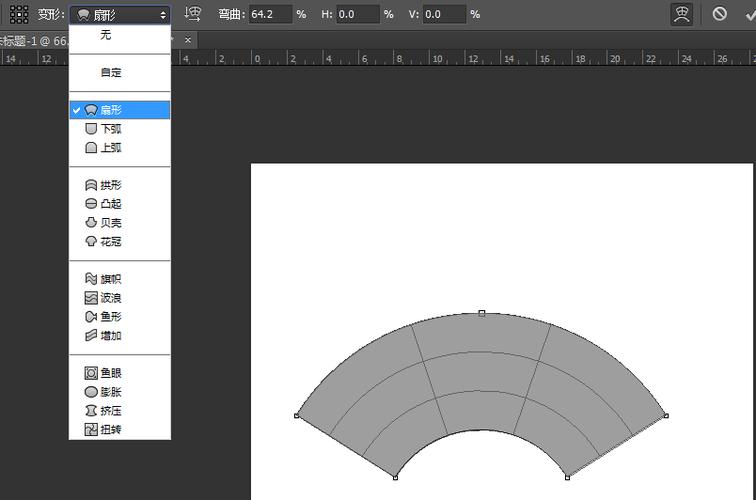
Task: Select the 鱼形 fish warp style
Action: [x=110, y=317]
